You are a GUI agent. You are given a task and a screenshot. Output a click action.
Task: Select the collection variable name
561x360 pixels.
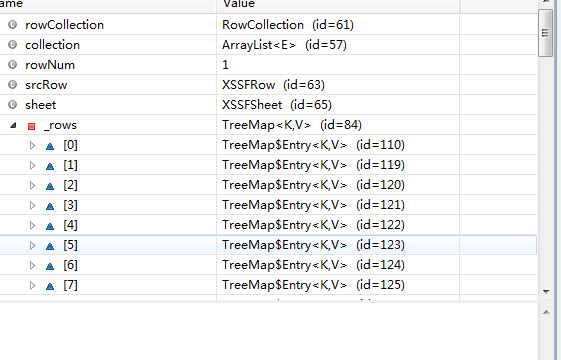[53, 45]
